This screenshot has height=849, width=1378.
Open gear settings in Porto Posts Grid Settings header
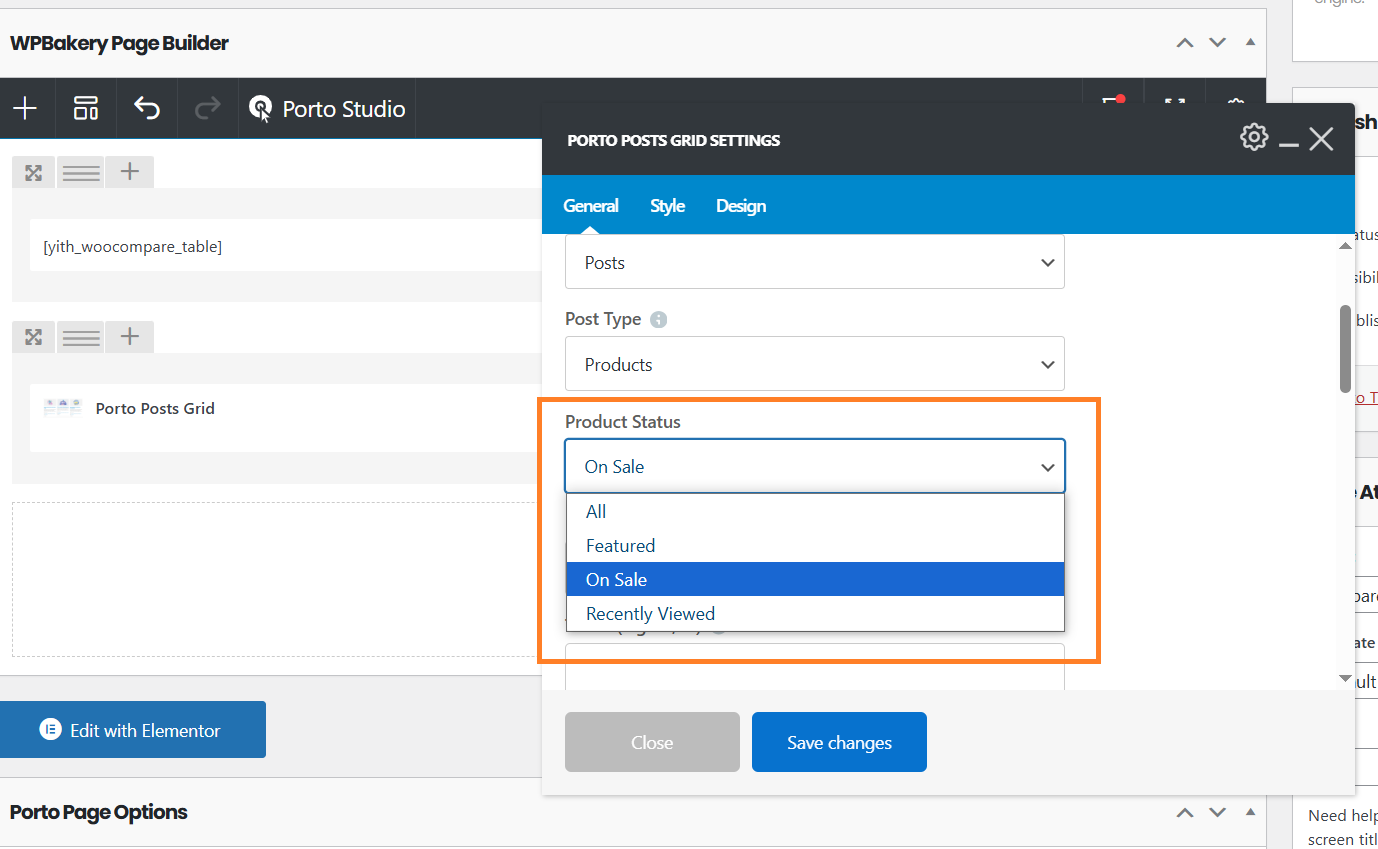coord(1254,138)
